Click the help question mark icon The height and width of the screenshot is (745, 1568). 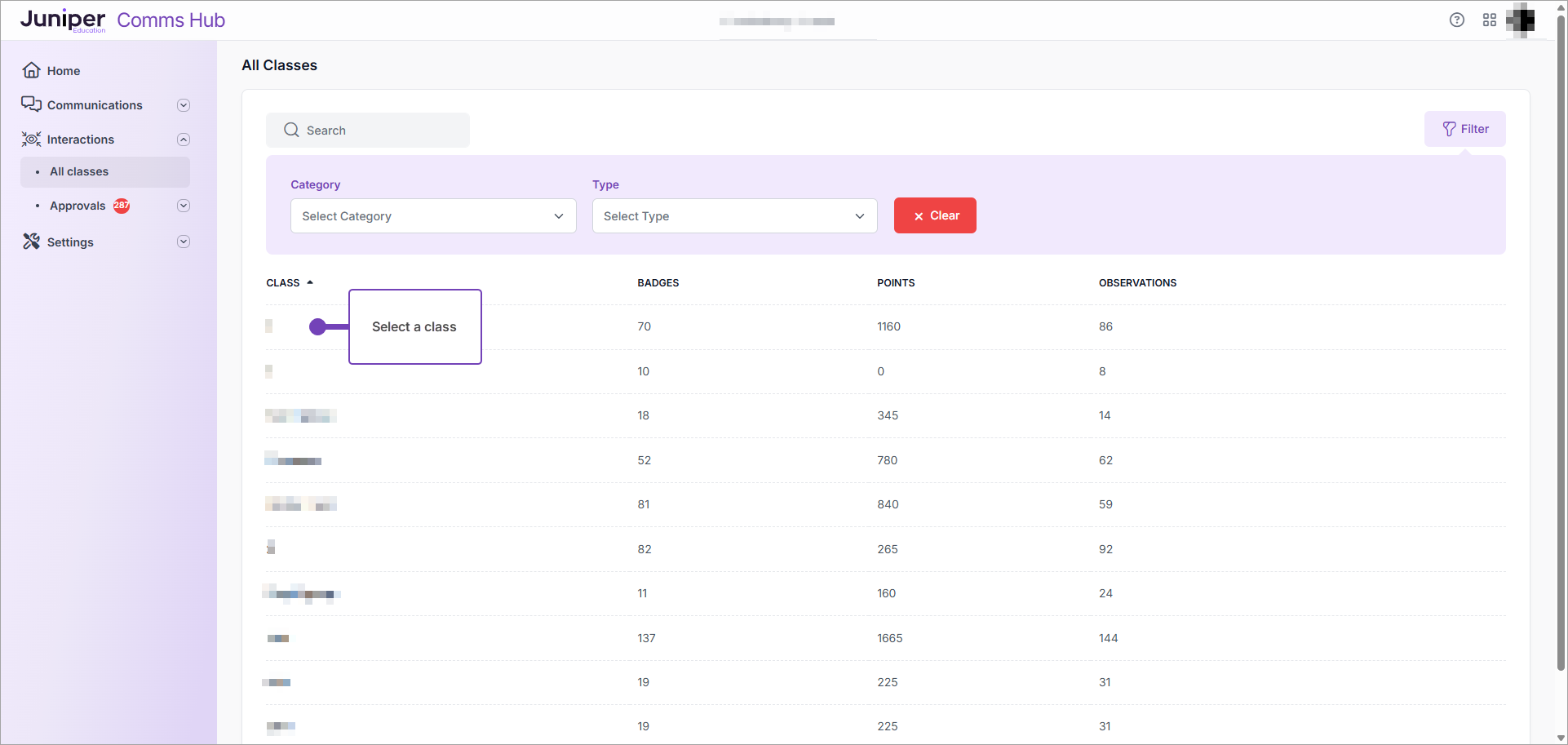[x=1457, y=20]
